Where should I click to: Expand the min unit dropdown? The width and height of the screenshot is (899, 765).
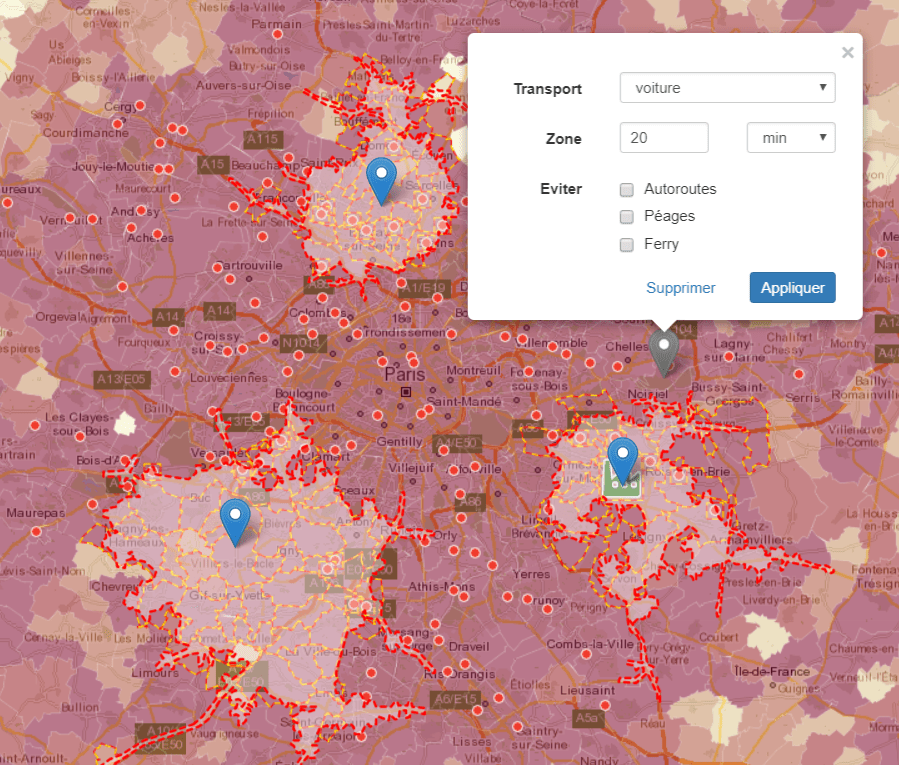pos(790,138)
